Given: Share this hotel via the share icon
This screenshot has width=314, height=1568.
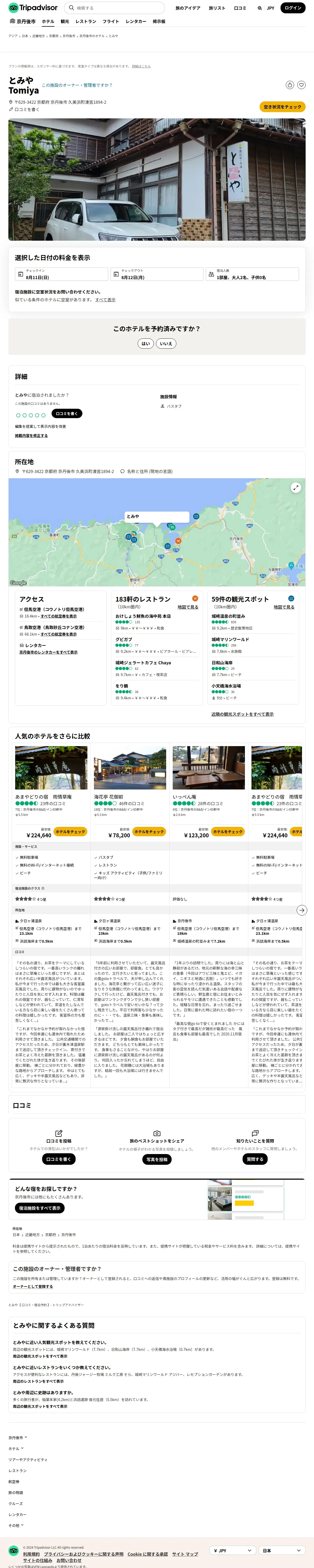Looking at the screenshot, I should [x=290, y=85].
